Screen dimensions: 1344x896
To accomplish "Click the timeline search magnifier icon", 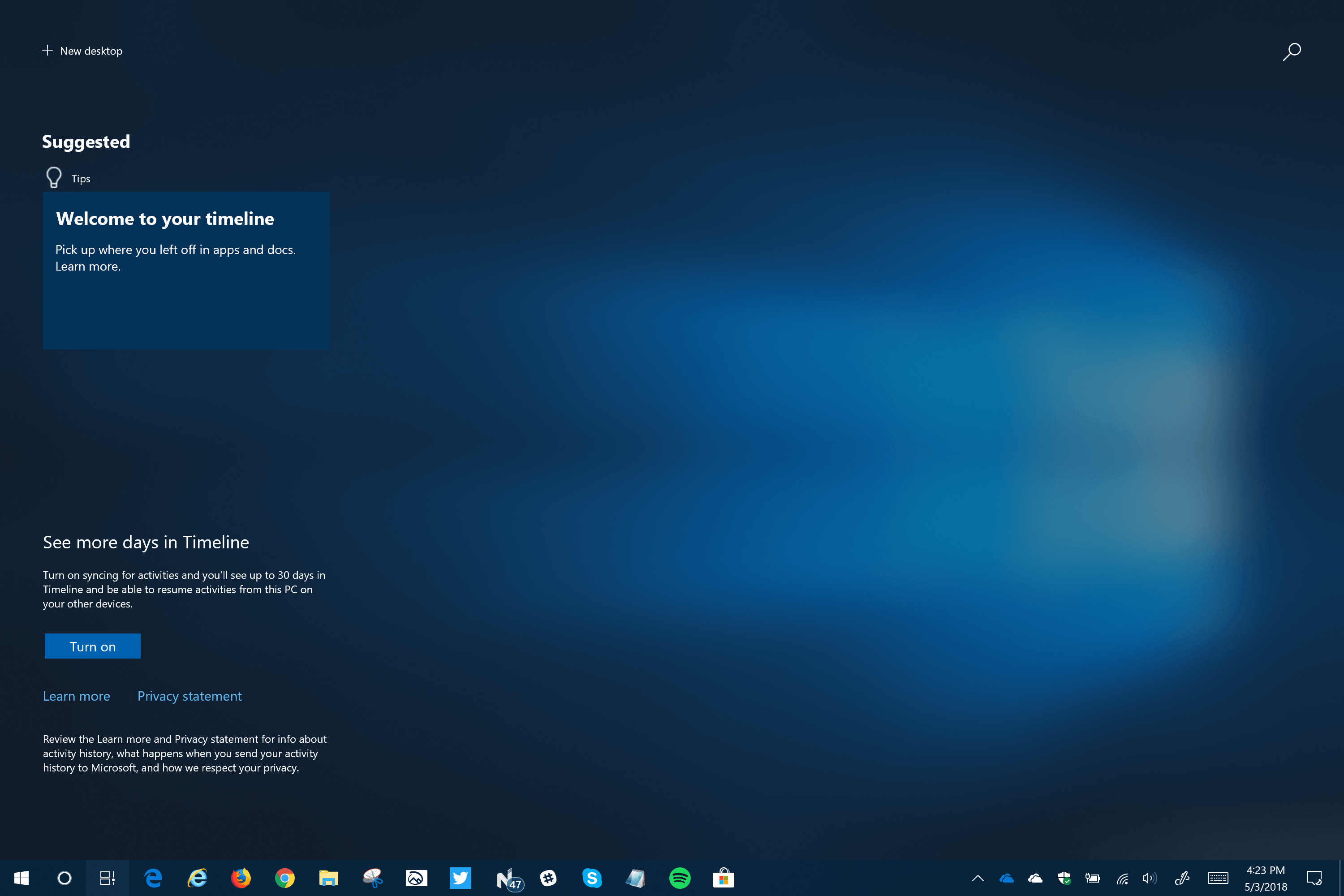I will [1292, 52].
